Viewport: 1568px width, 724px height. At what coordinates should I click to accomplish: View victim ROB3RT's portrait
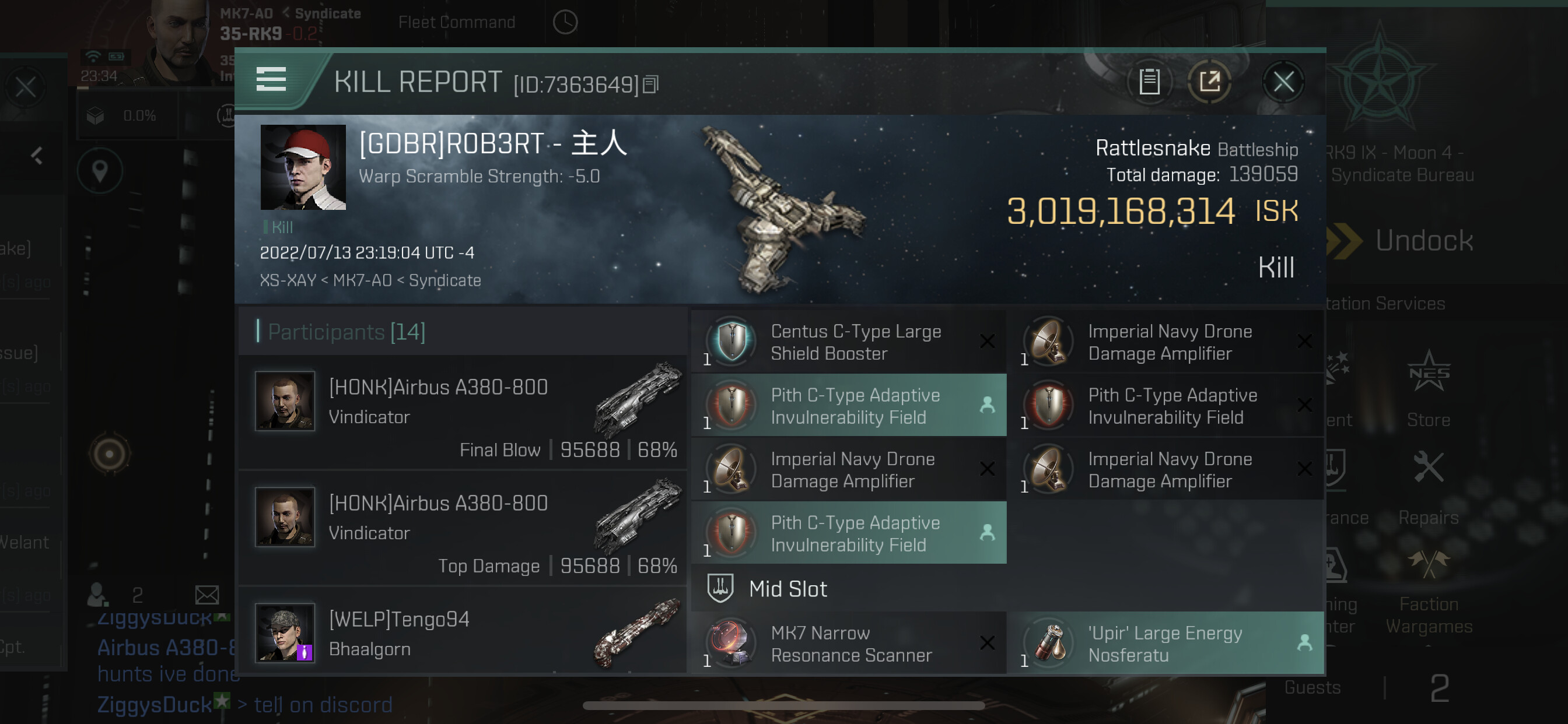(x=303, y=167)
